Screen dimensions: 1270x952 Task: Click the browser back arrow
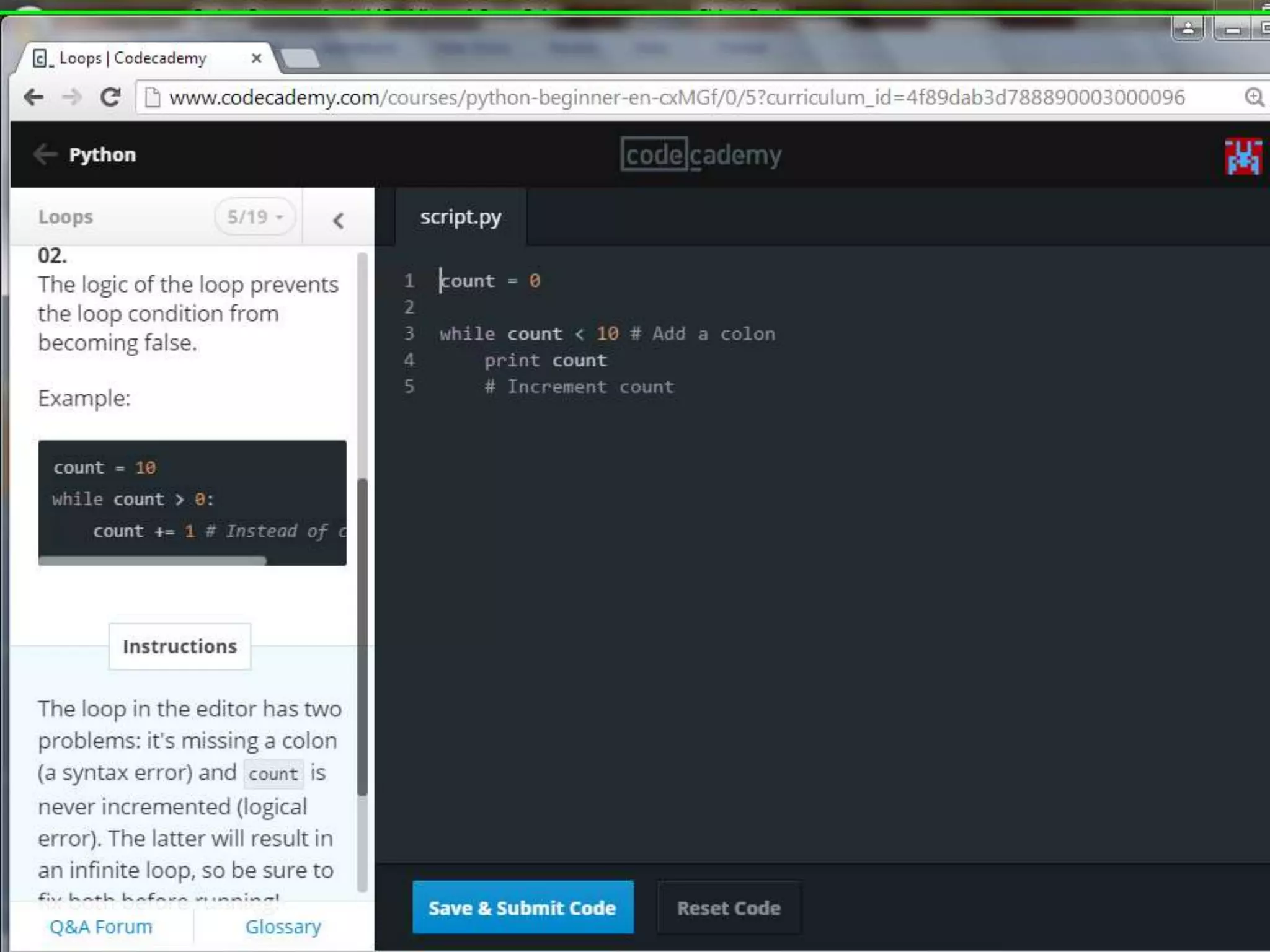coord(33,97)
